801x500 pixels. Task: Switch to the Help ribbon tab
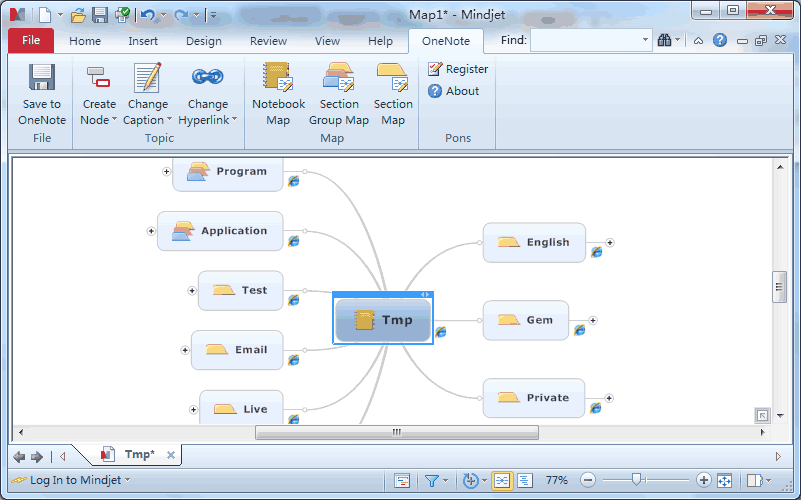tap(380, 41)
